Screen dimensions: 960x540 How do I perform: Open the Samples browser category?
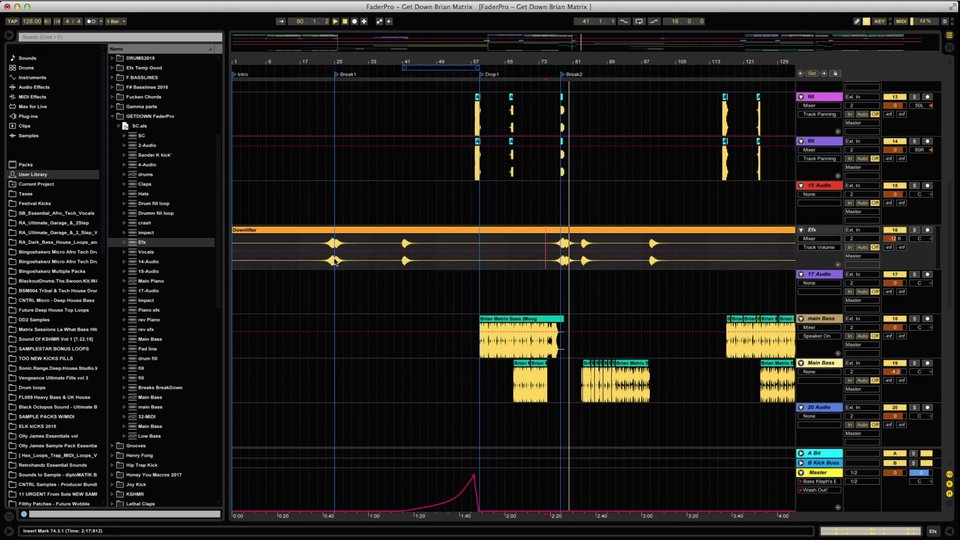tap(28, 136)
